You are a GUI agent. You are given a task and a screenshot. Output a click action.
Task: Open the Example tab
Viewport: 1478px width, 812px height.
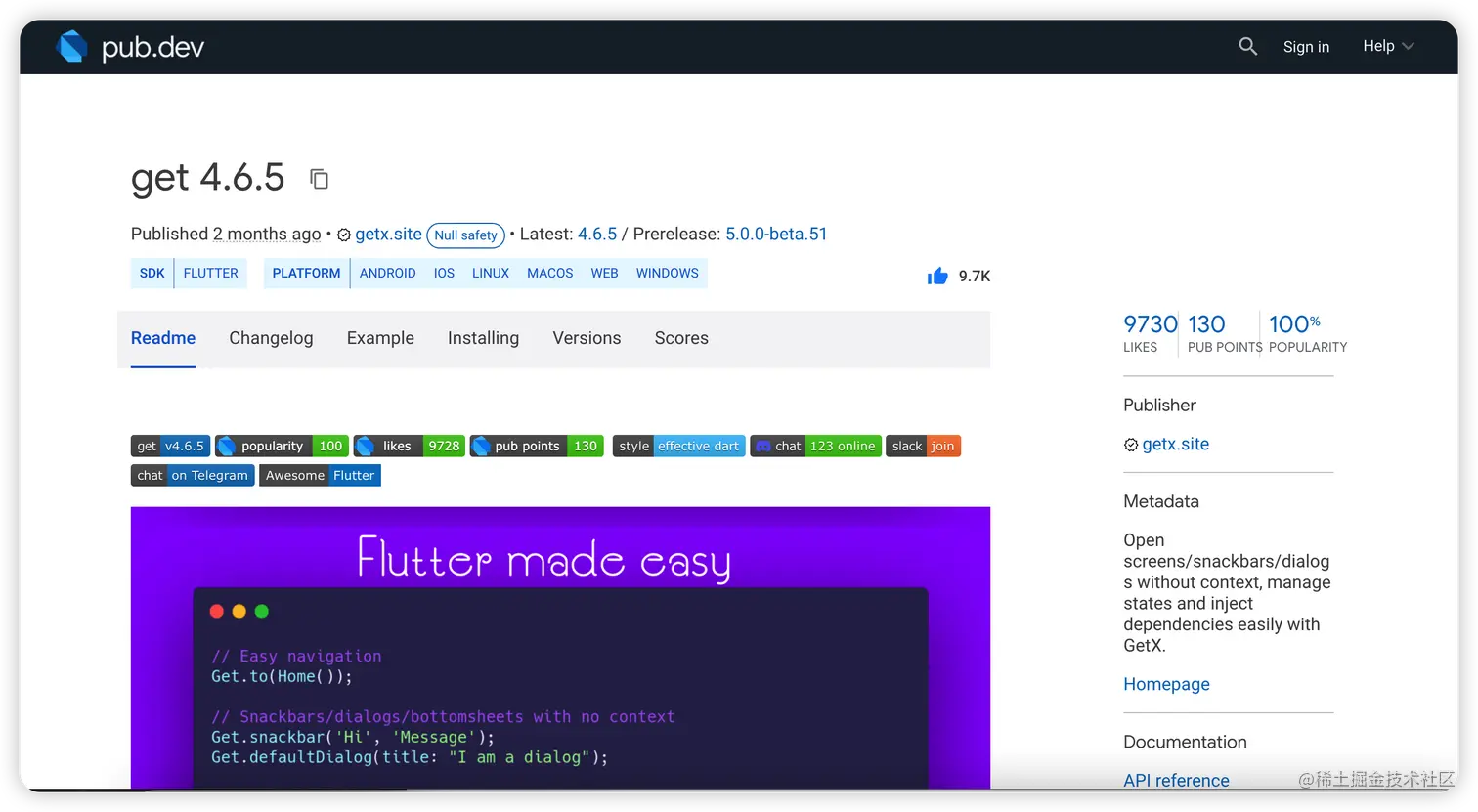click(380, 338)
